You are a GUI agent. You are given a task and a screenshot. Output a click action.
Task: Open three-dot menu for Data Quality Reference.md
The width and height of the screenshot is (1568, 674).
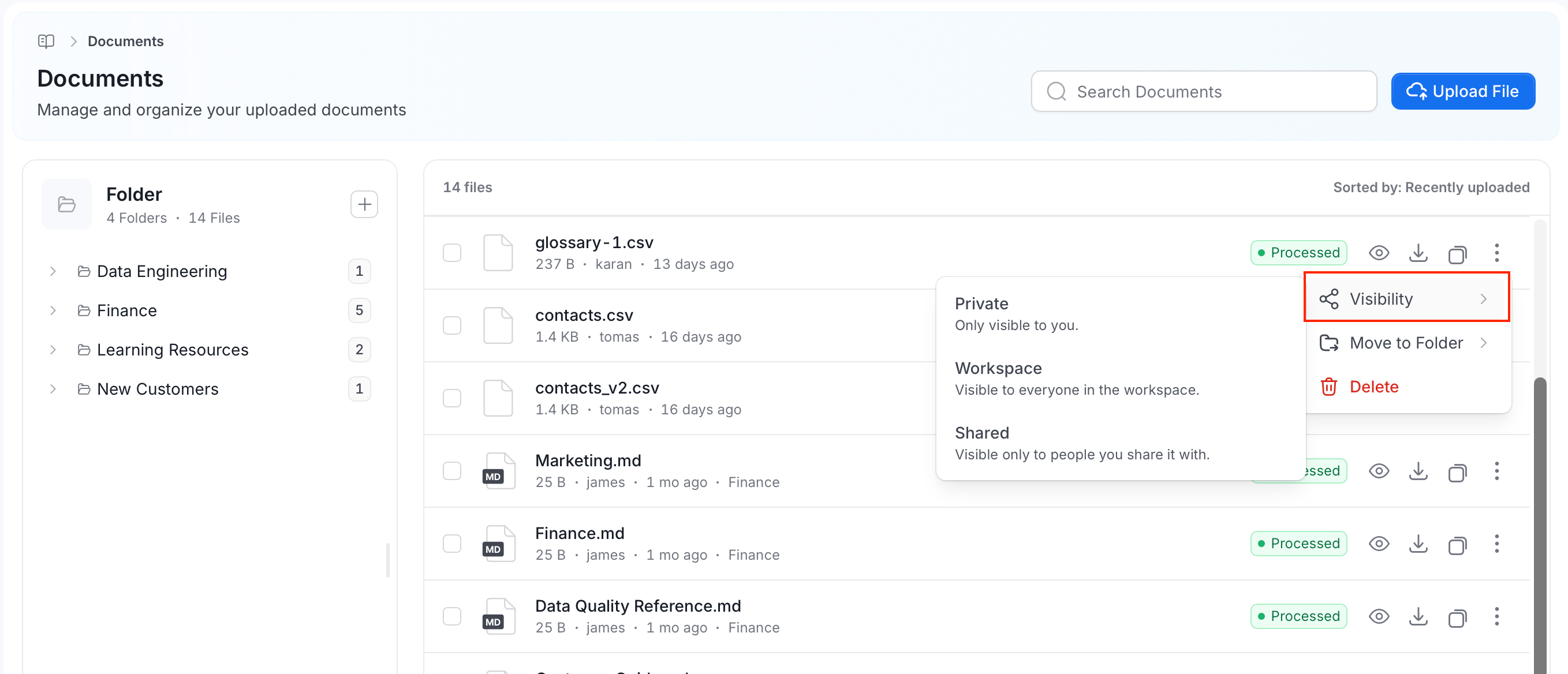tap(1497, 616)
